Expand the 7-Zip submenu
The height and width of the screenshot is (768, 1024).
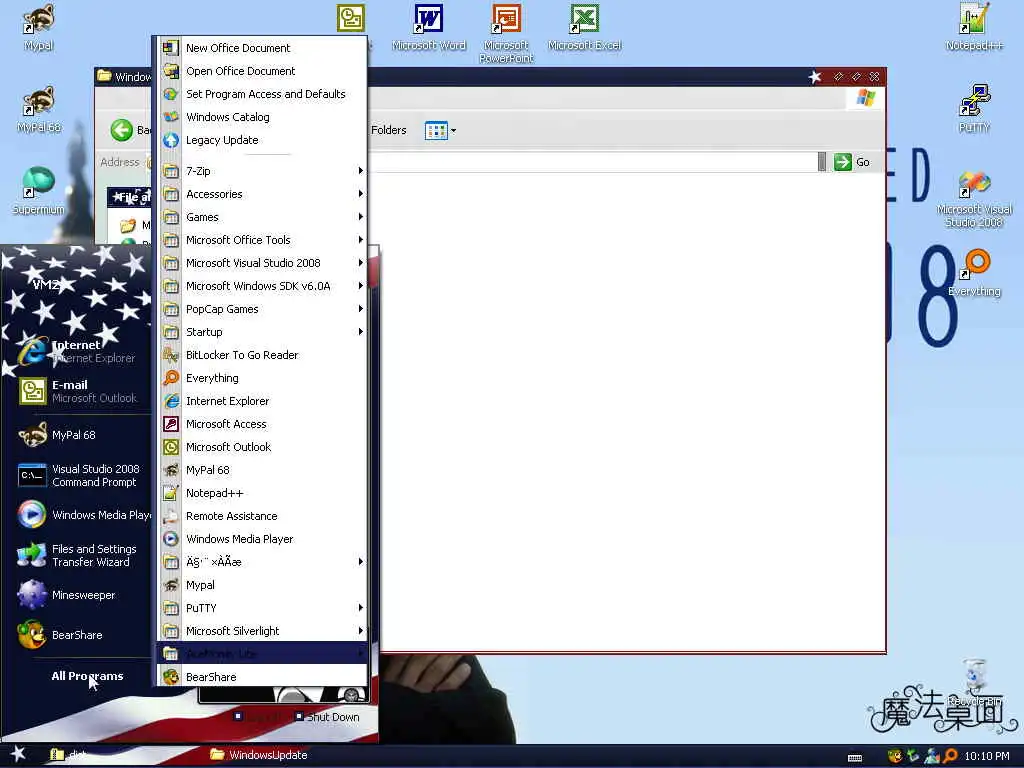click(x=262, y=171)
